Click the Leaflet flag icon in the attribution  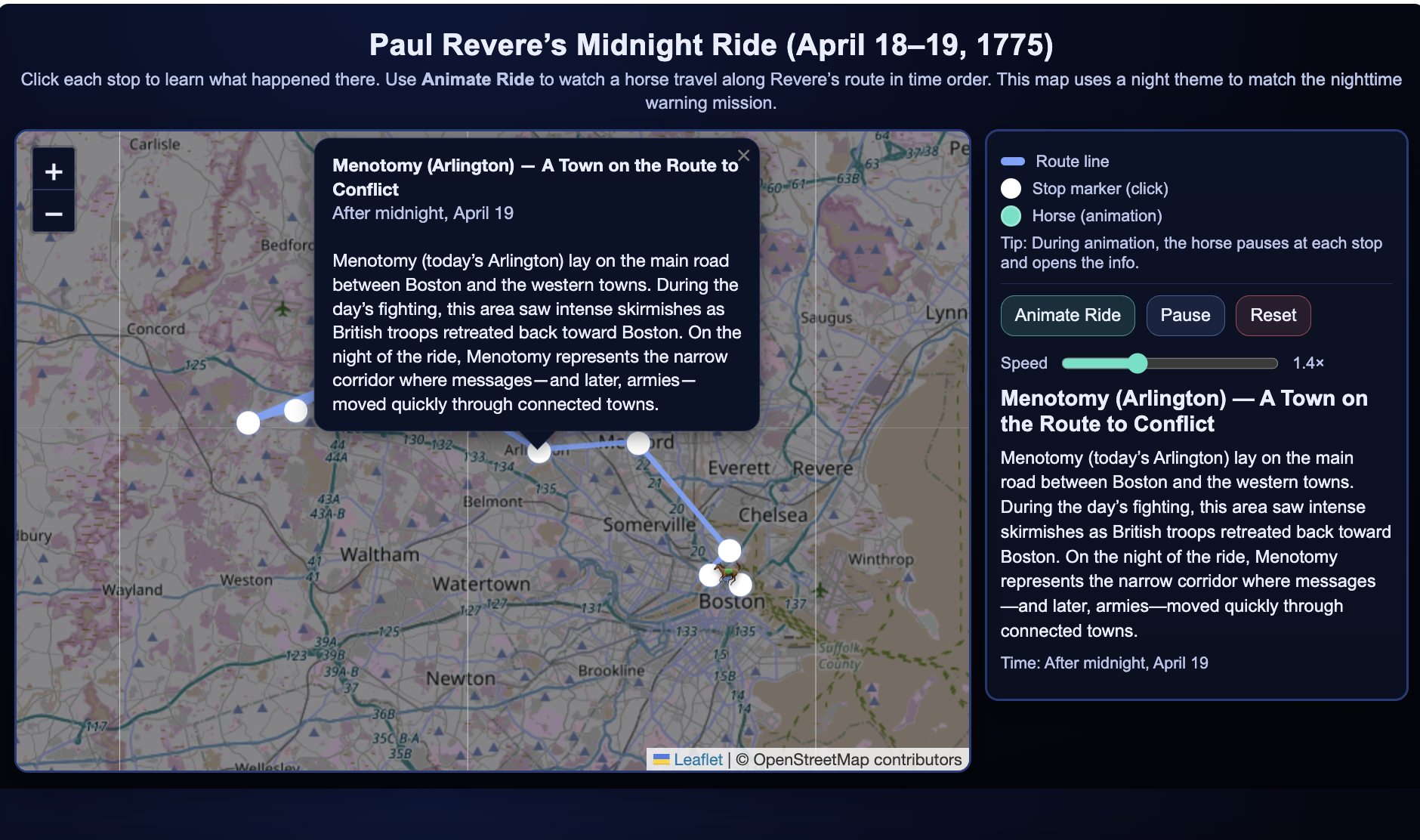pyautogui.click(x=662, y=759)
